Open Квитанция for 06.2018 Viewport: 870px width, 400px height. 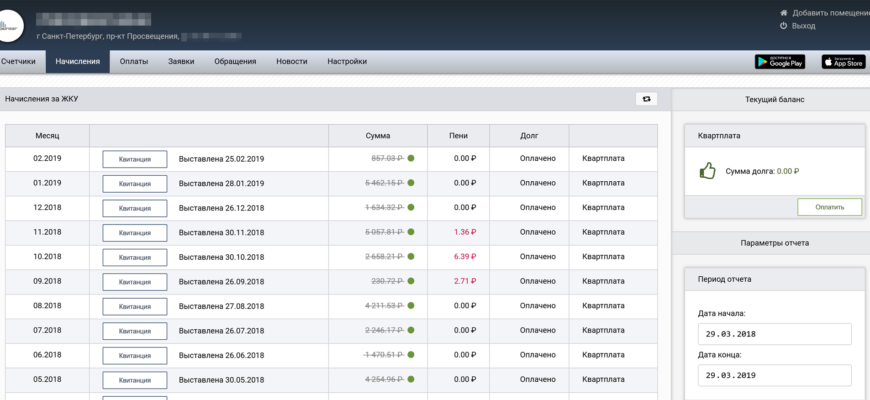click(x=135, y=356)
